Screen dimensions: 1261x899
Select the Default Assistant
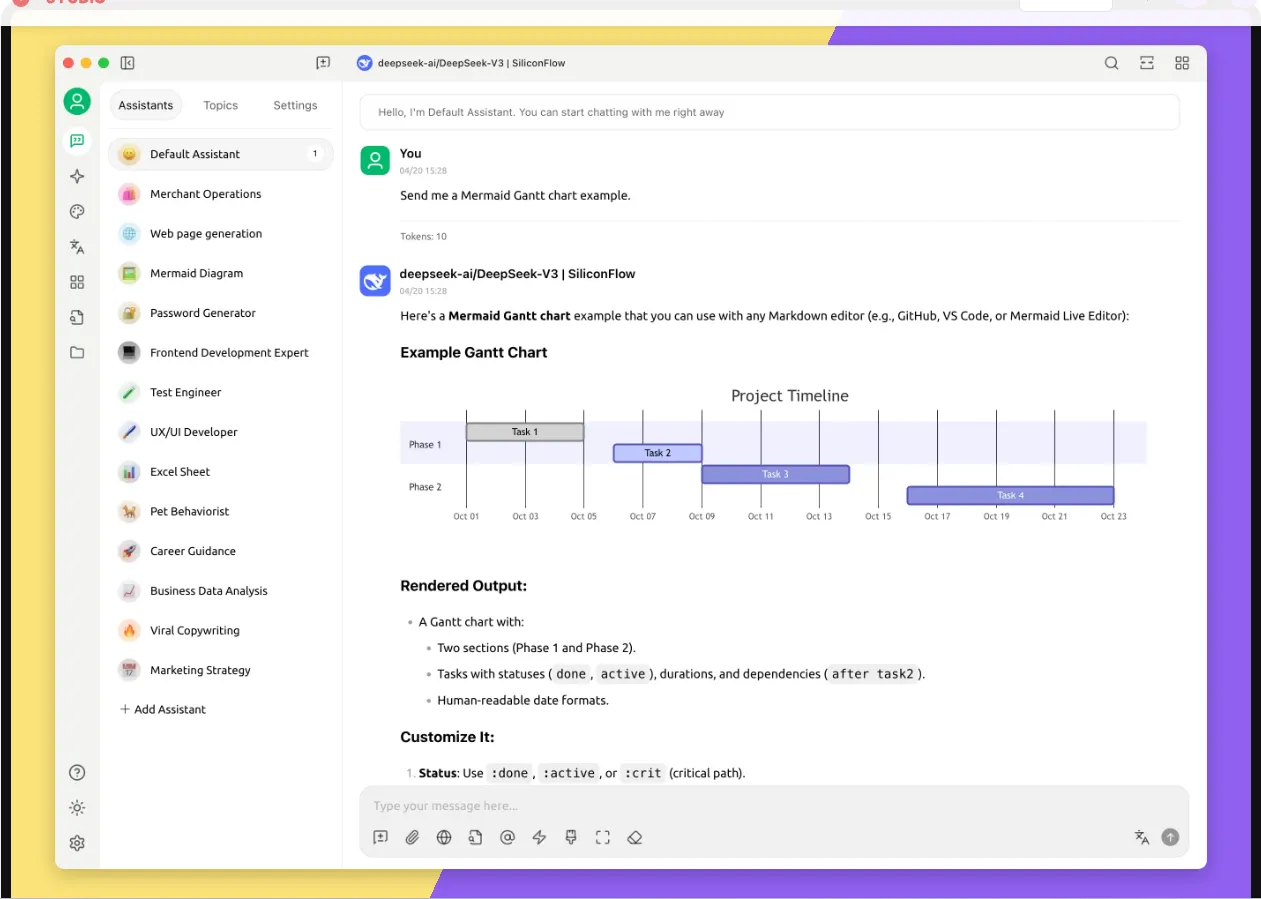coord(221,154)
